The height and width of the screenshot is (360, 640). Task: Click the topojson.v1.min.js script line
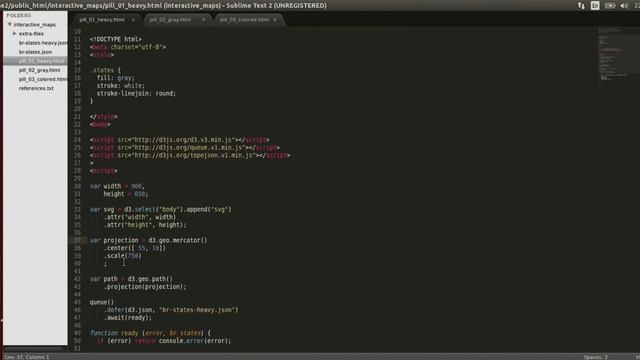[190, 156]
